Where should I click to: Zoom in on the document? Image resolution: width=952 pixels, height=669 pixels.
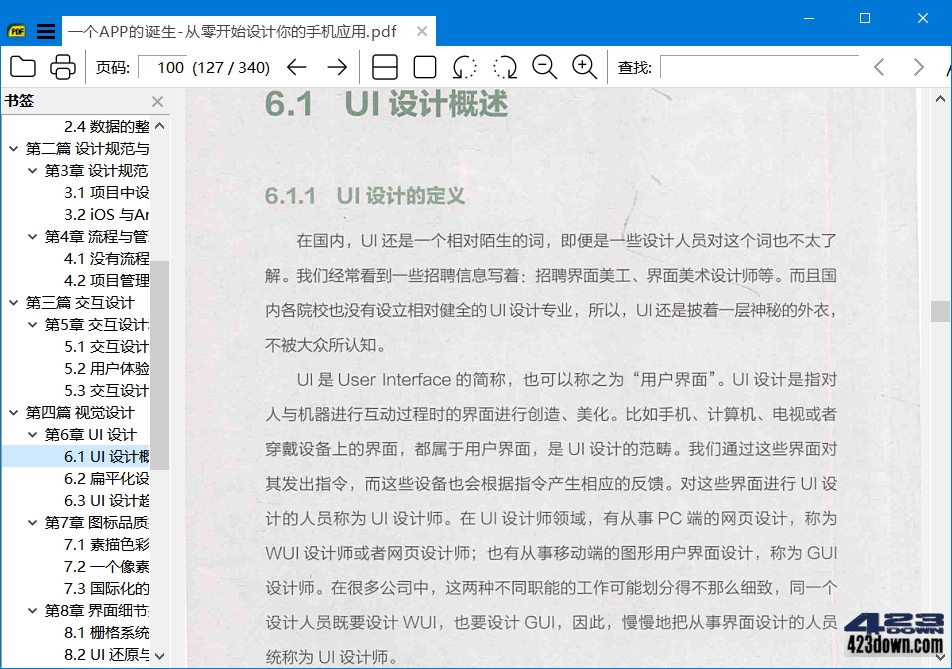[x=583, y=67]
